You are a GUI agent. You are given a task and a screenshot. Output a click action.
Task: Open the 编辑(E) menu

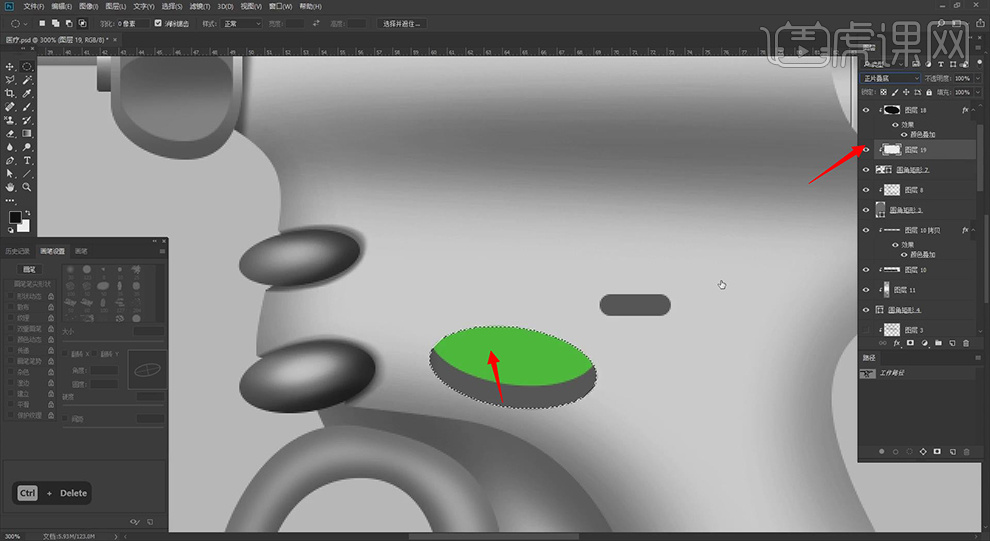point(61,6)
